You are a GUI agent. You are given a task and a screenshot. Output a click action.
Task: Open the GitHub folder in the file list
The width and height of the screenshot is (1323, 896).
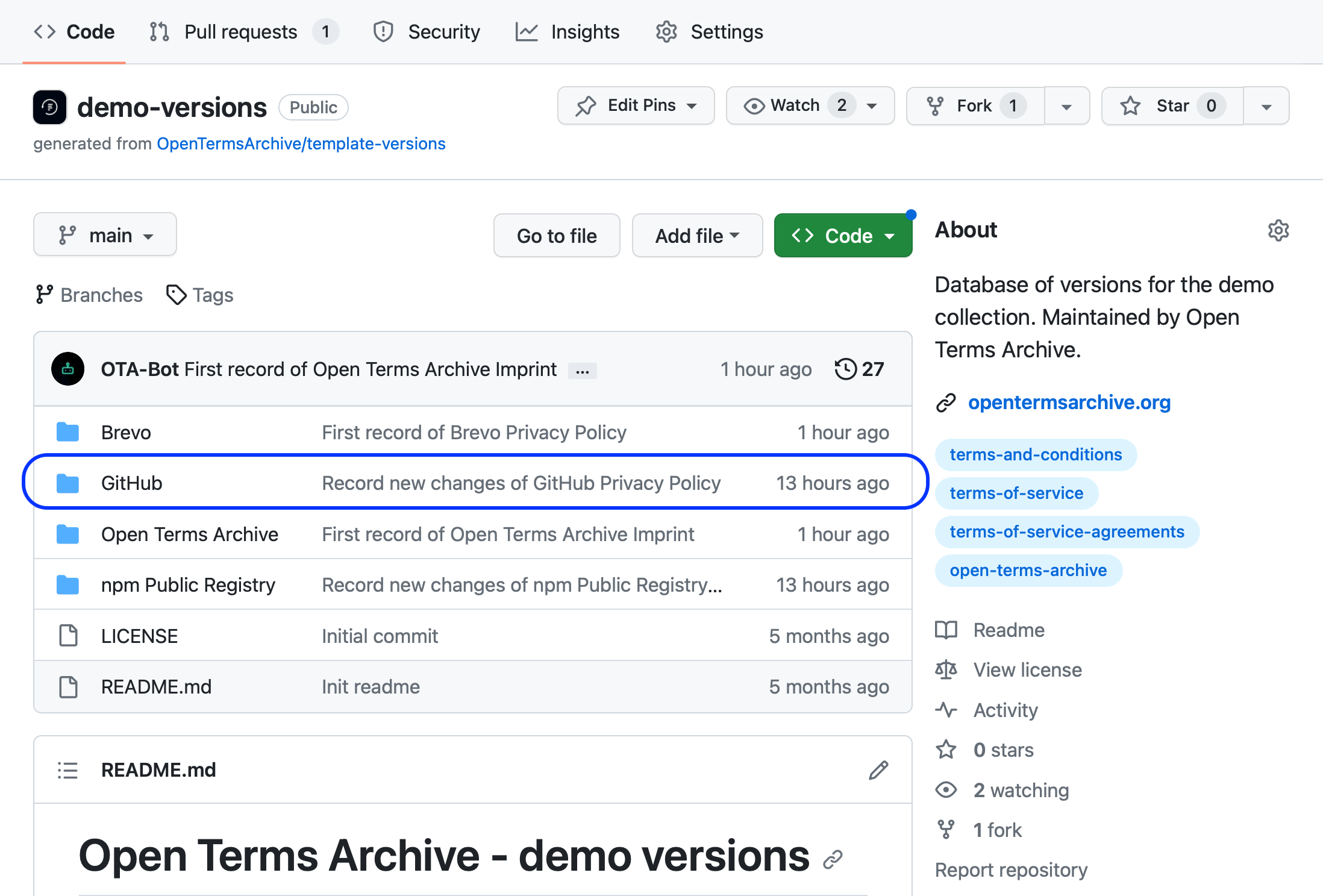(131, 482)
